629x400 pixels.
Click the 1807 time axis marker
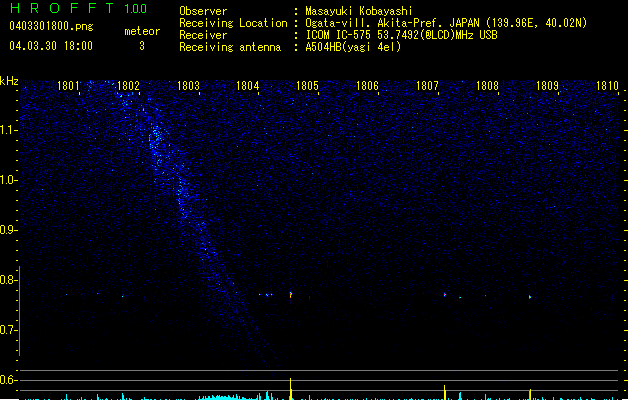coord(428,86)
